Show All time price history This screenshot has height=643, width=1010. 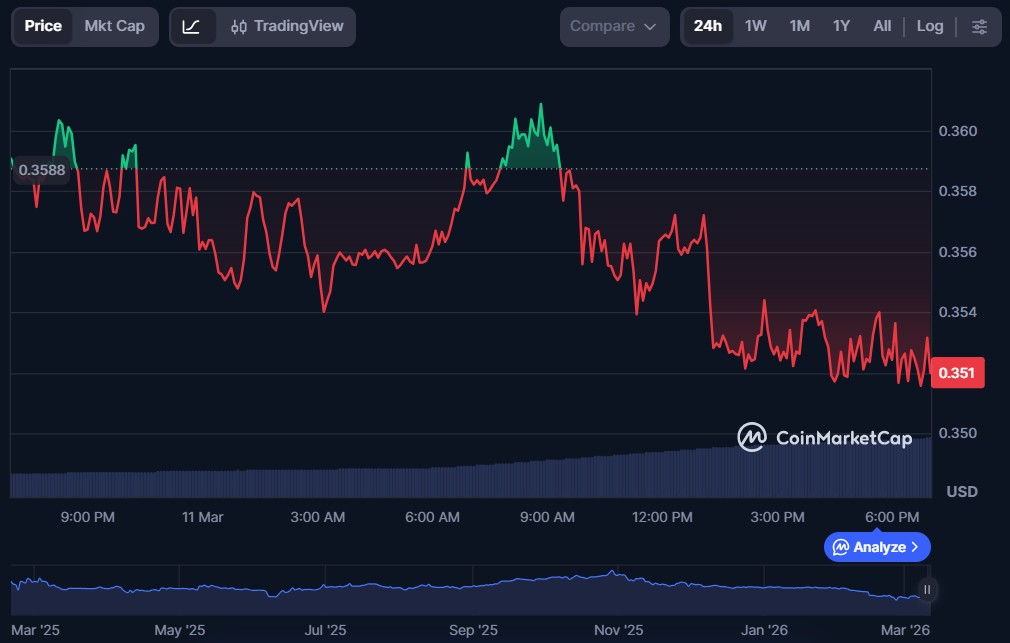881,26
